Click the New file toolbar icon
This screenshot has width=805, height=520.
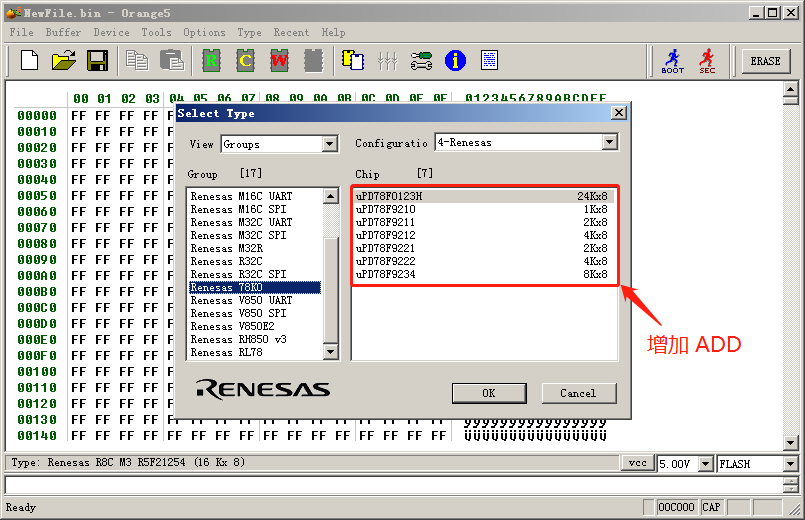(29, 61)
